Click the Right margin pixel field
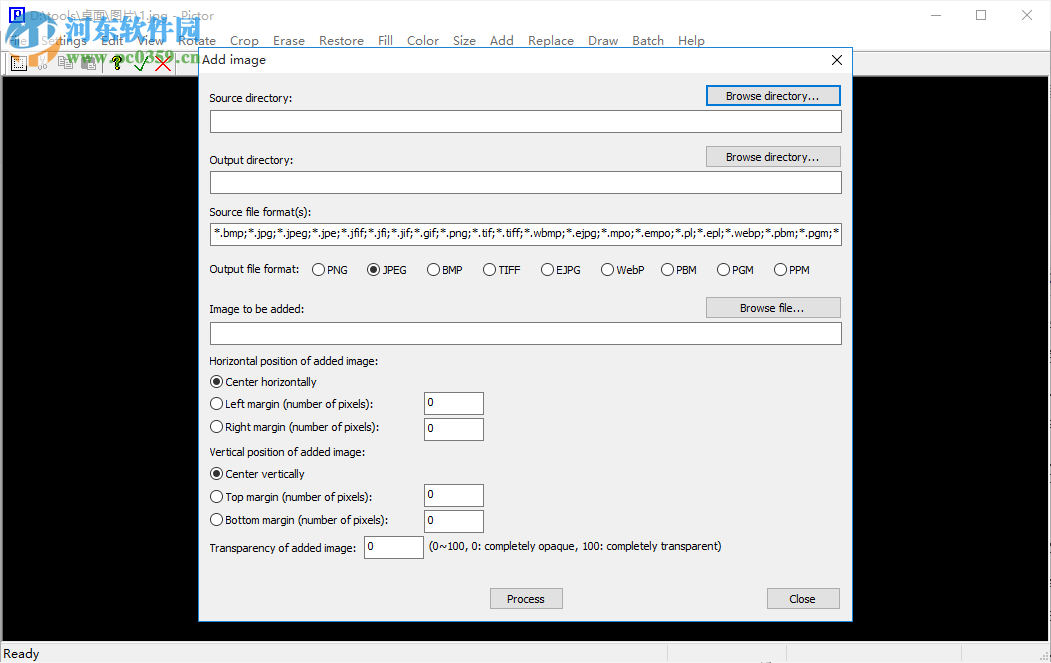 [454, 429]
